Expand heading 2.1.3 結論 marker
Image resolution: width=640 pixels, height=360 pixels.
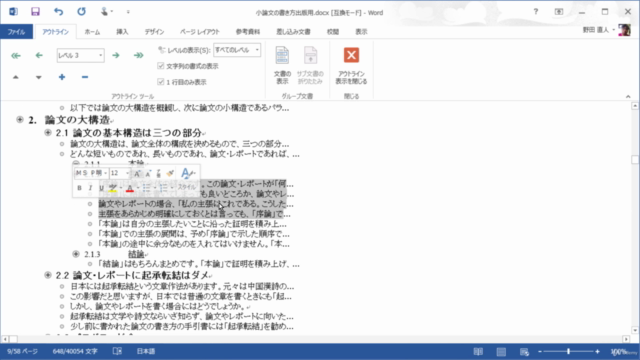(76, 254)
